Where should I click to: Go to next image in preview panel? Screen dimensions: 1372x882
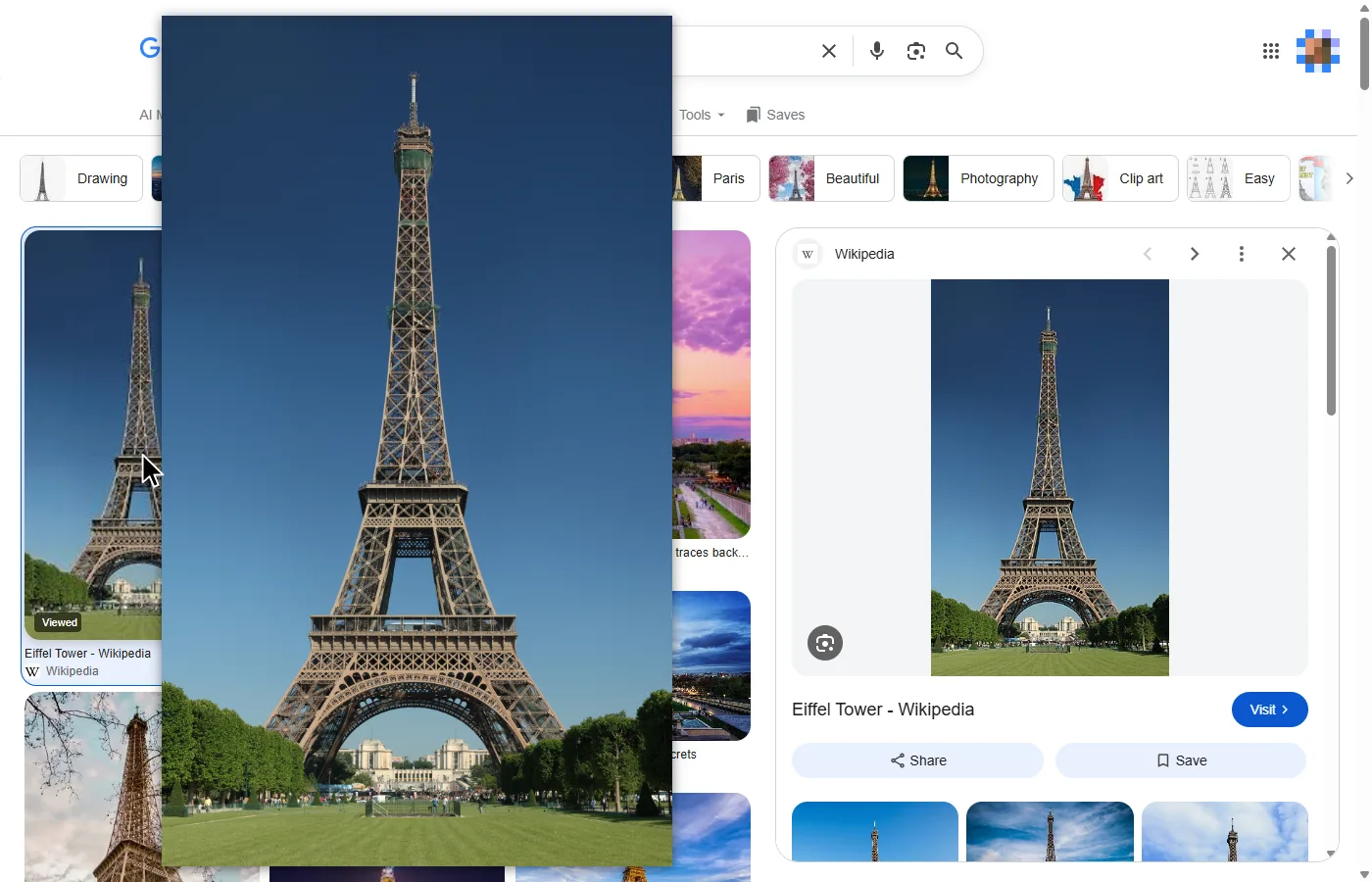click(x=1195, y=254)
